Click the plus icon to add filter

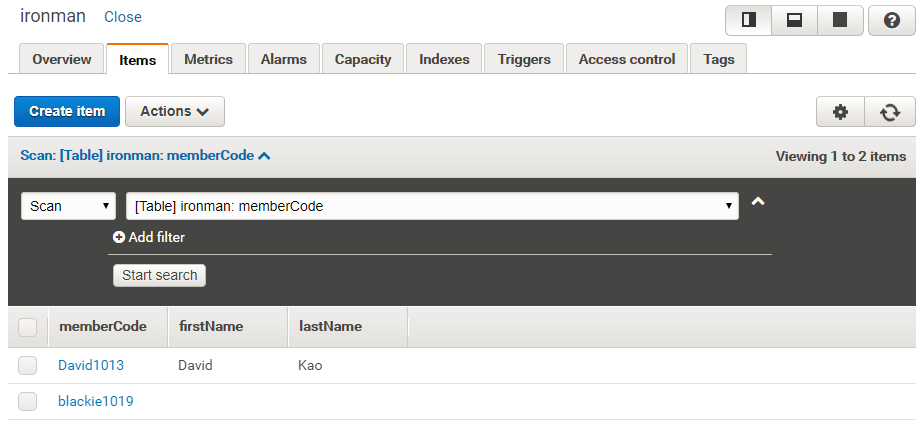pyautogui.click(x=119, y=238)
